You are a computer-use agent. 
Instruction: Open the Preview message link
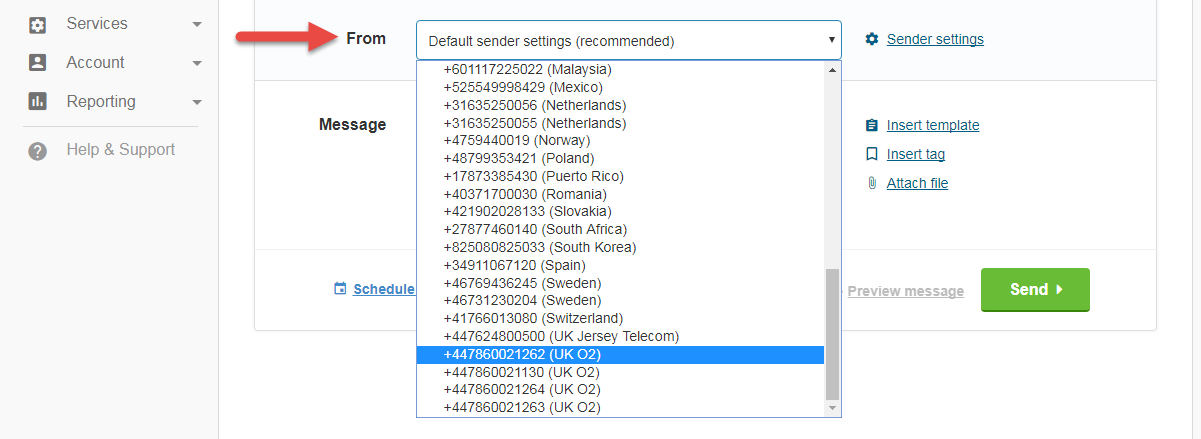[x=905, y=291]
